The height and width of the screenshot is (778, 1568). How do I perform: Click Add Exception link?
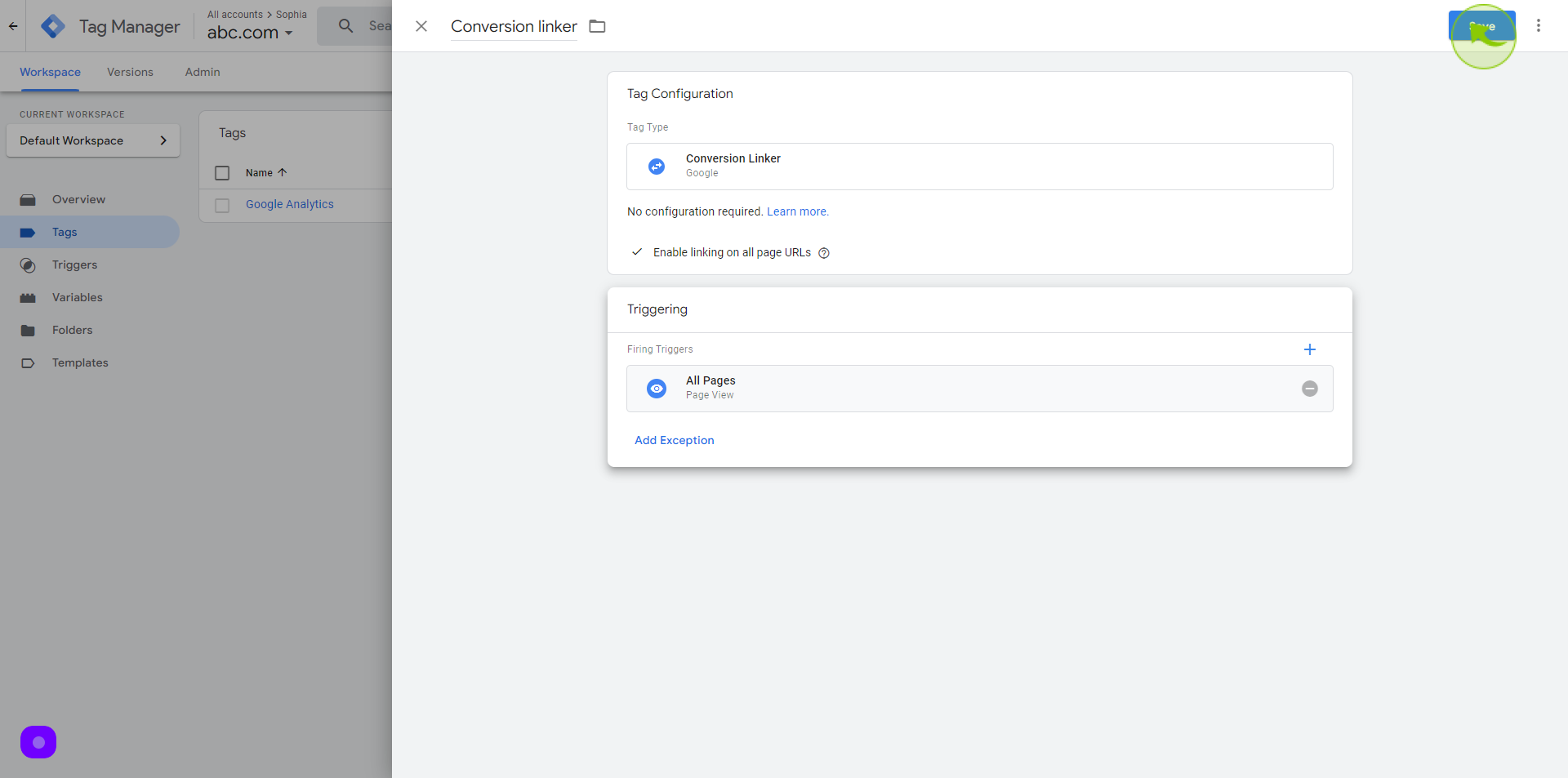point(675,440)
